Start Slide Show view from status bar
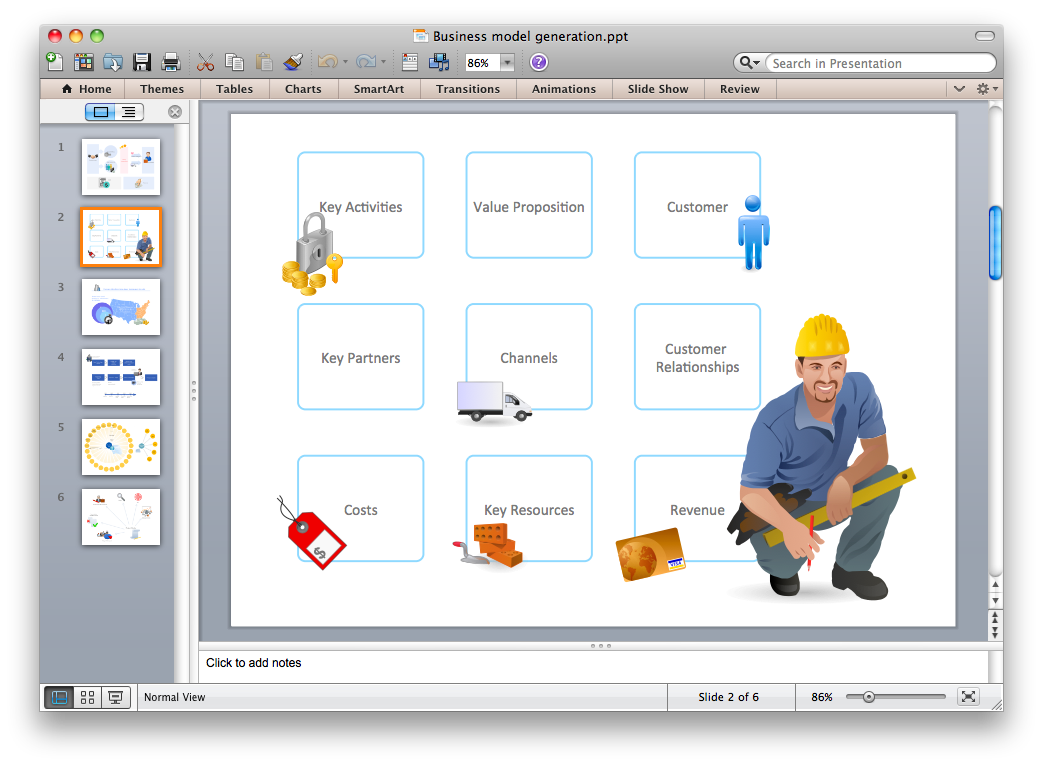 116,697
